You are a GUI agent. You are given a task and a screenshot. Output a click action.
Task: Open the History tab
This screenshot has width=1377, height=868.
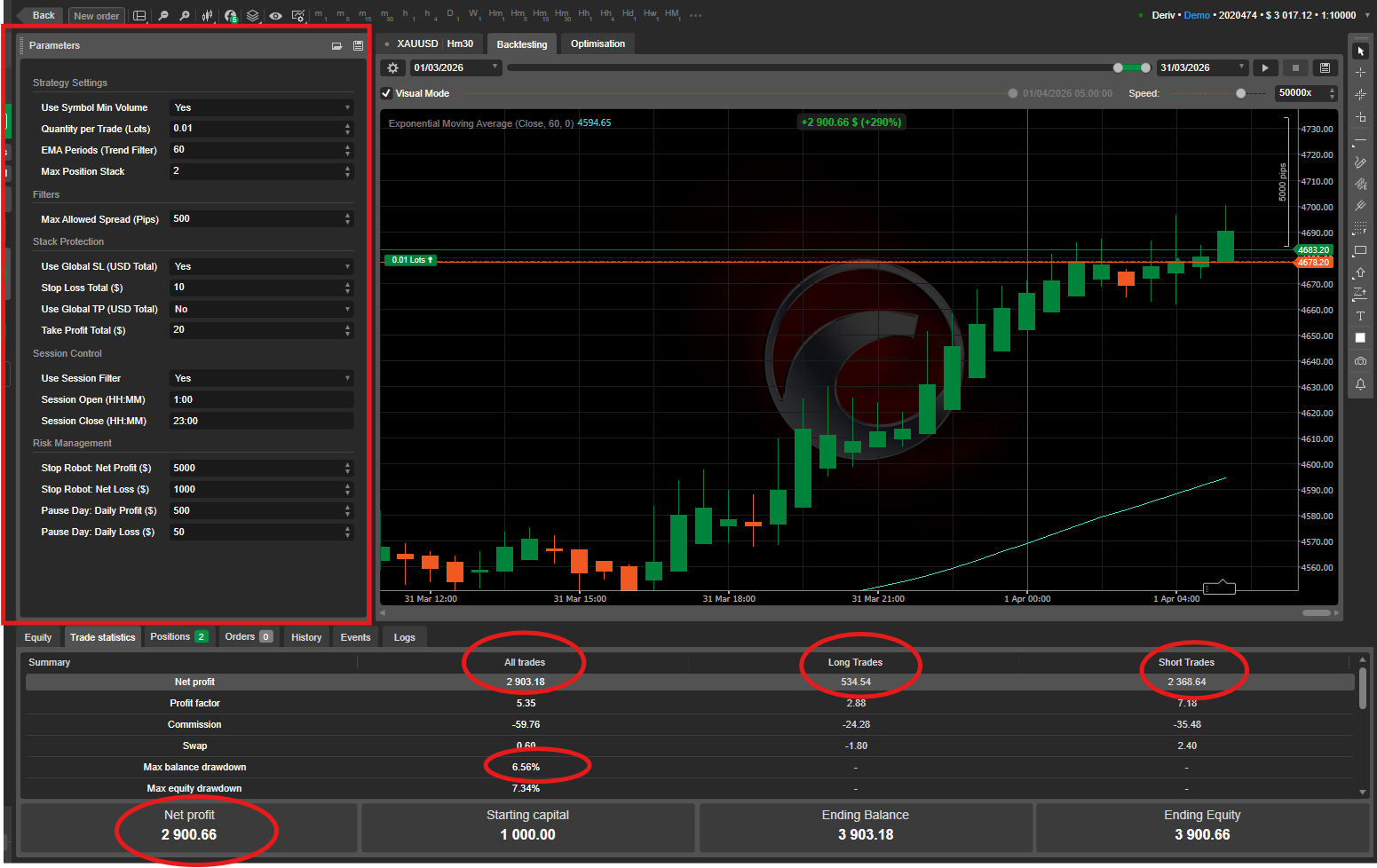[306, 637]
